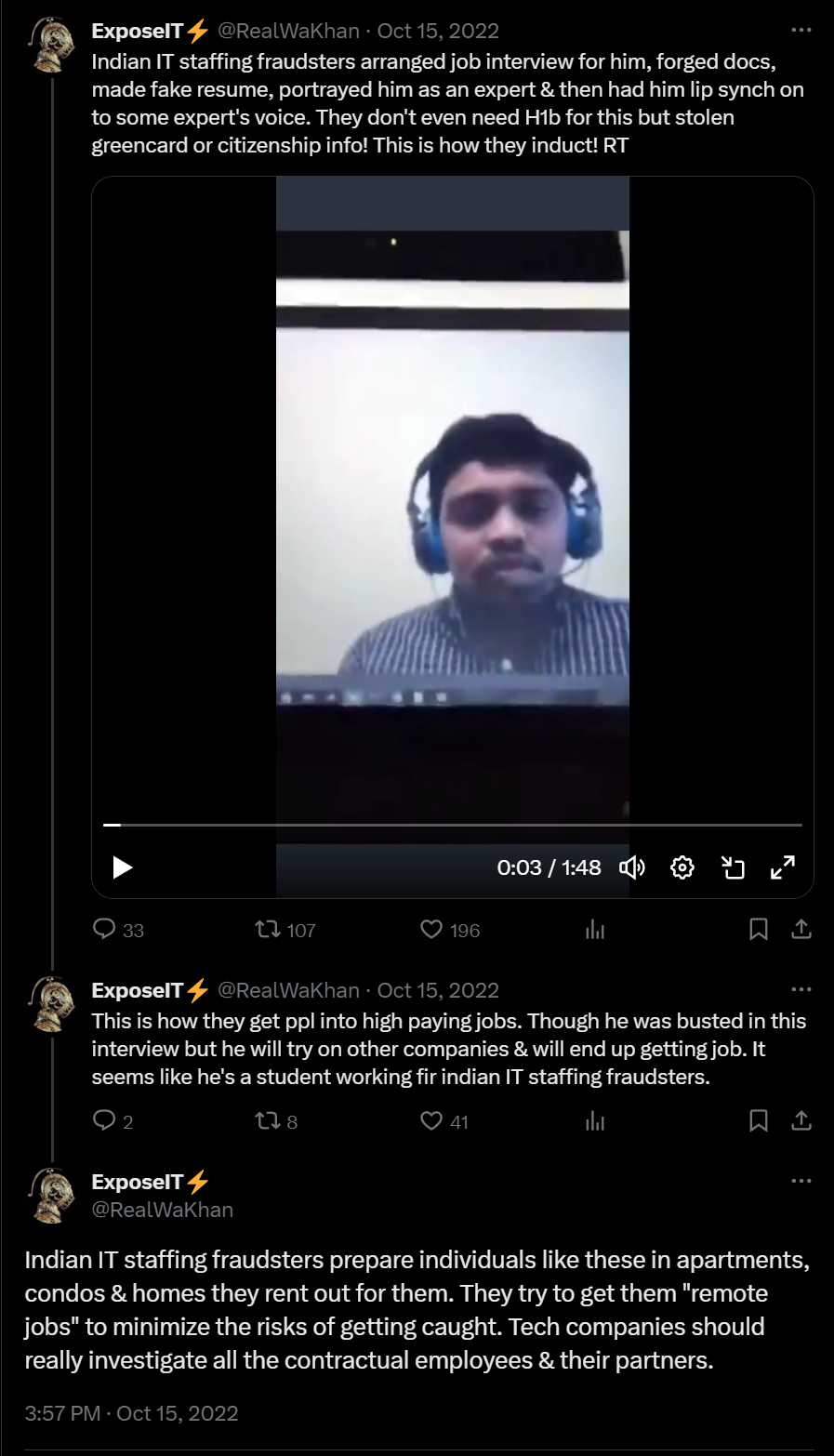Bookmark the first tweet
The height and width of the screenshot is (1456, 834).
759,929
